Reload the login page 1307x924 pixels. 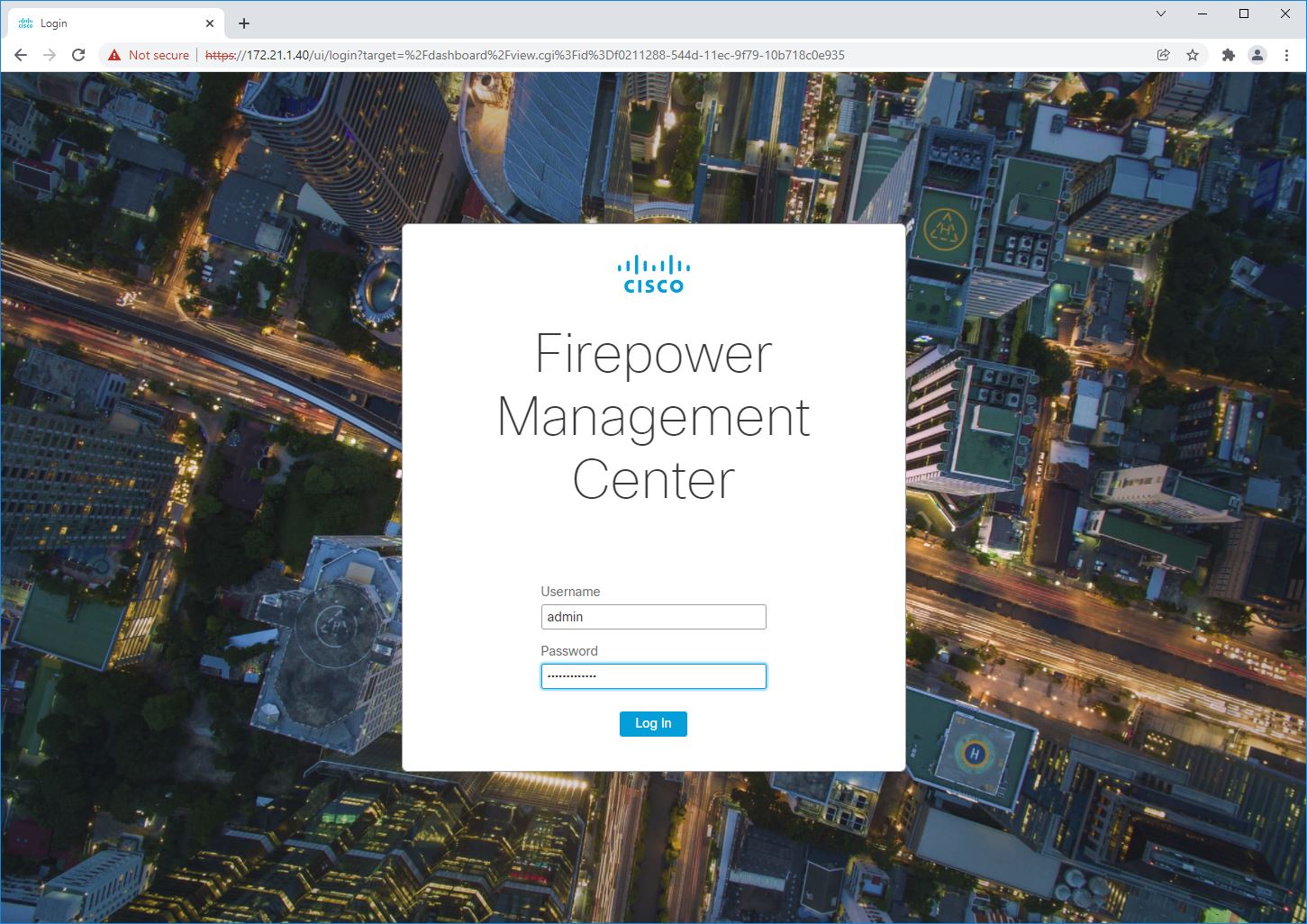[78, 55]
